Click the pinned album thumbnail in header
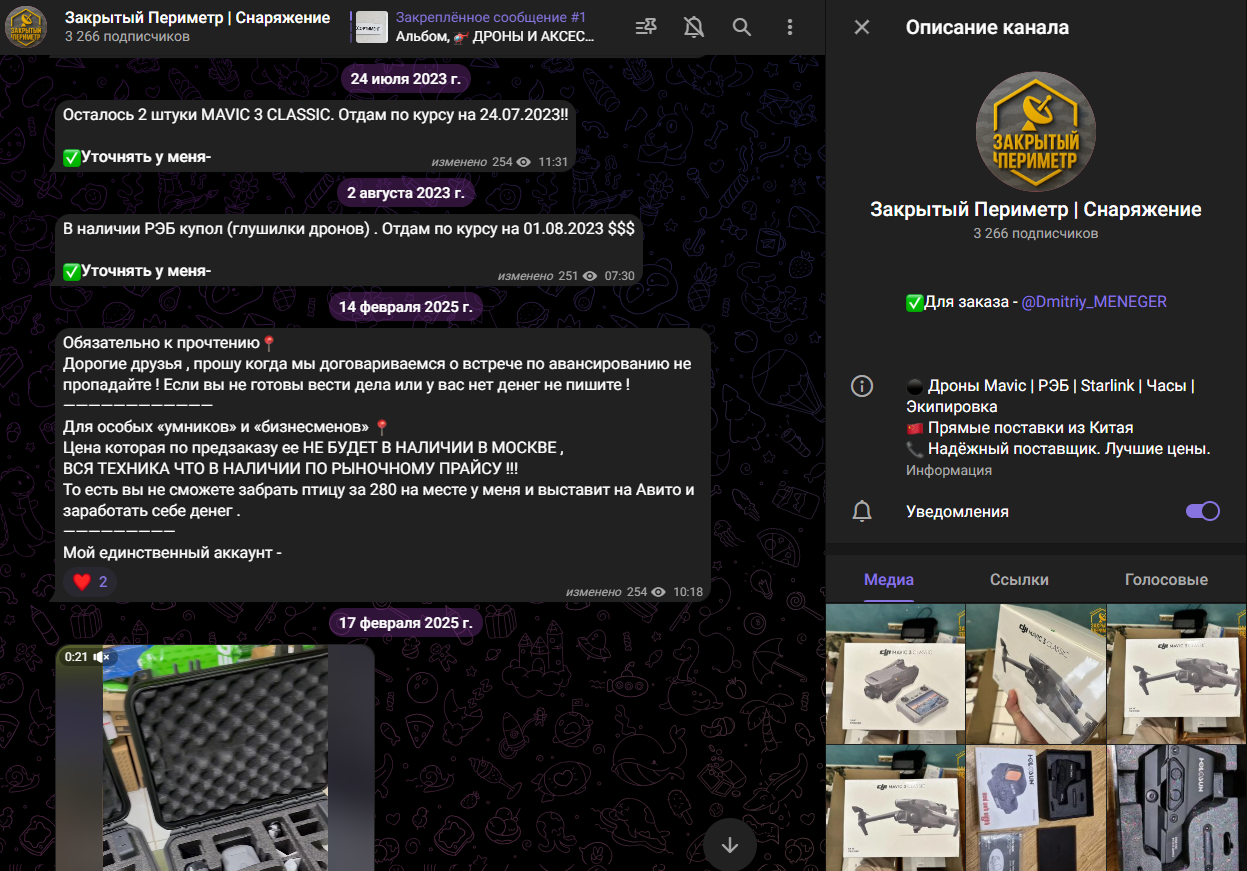The width and height of the screenshot is (1247, 871). 372,27
